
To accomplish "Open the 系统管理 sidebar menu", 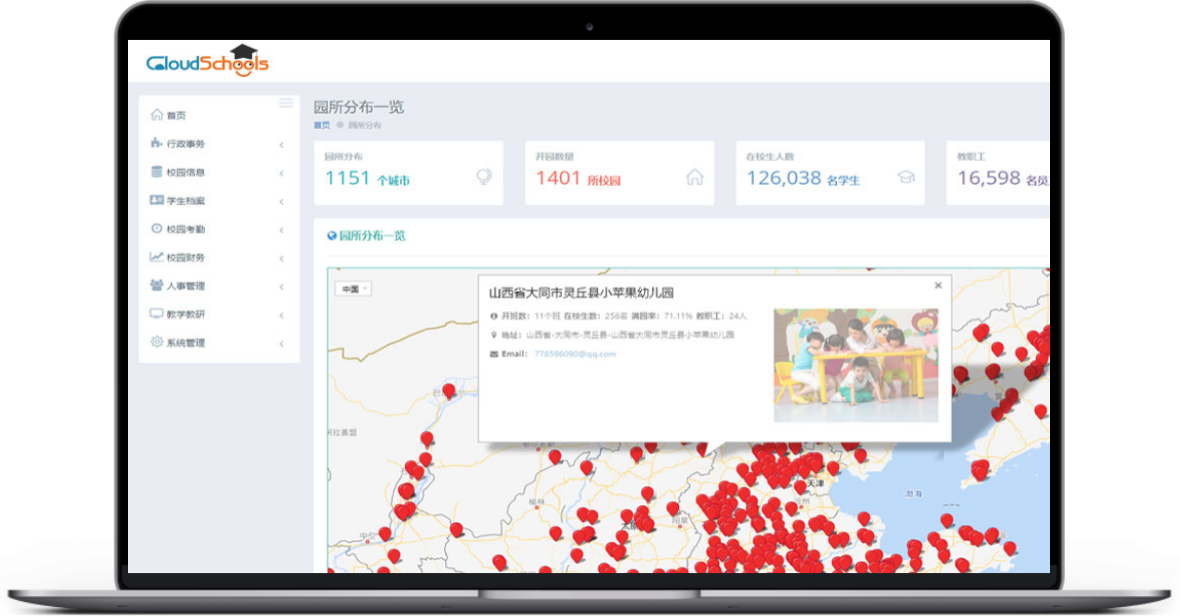I will tap(218, 343).
